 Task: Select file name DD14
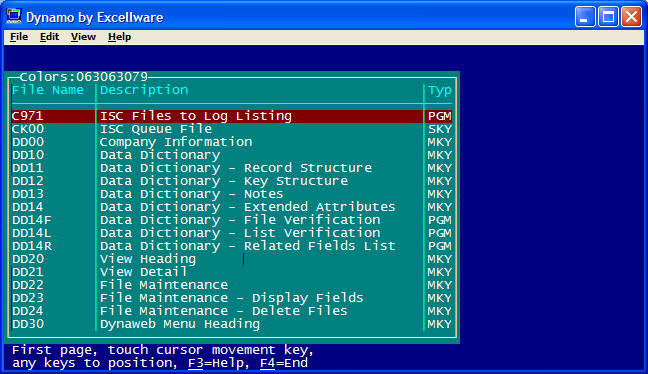(x=28, y=207)
